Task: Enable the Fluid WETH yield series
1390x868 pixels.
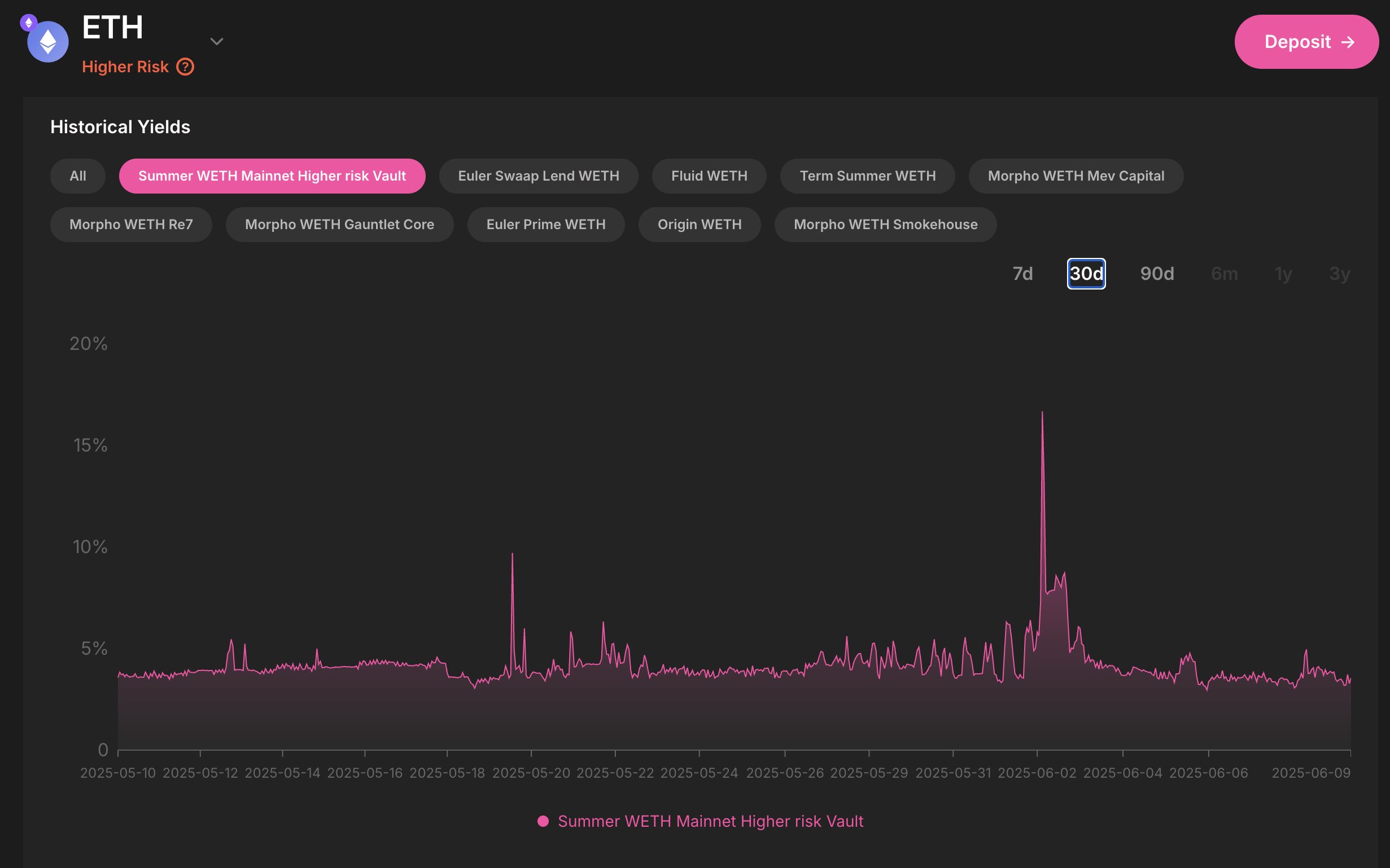Action: click(x=709, y=176)
